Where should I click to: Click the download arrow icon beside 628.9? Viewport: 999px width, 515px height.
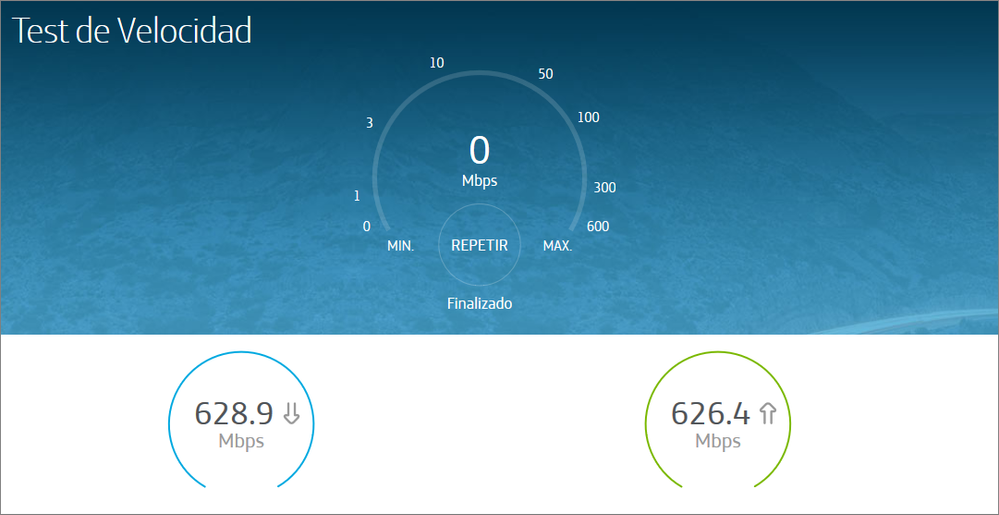[291, 413]
